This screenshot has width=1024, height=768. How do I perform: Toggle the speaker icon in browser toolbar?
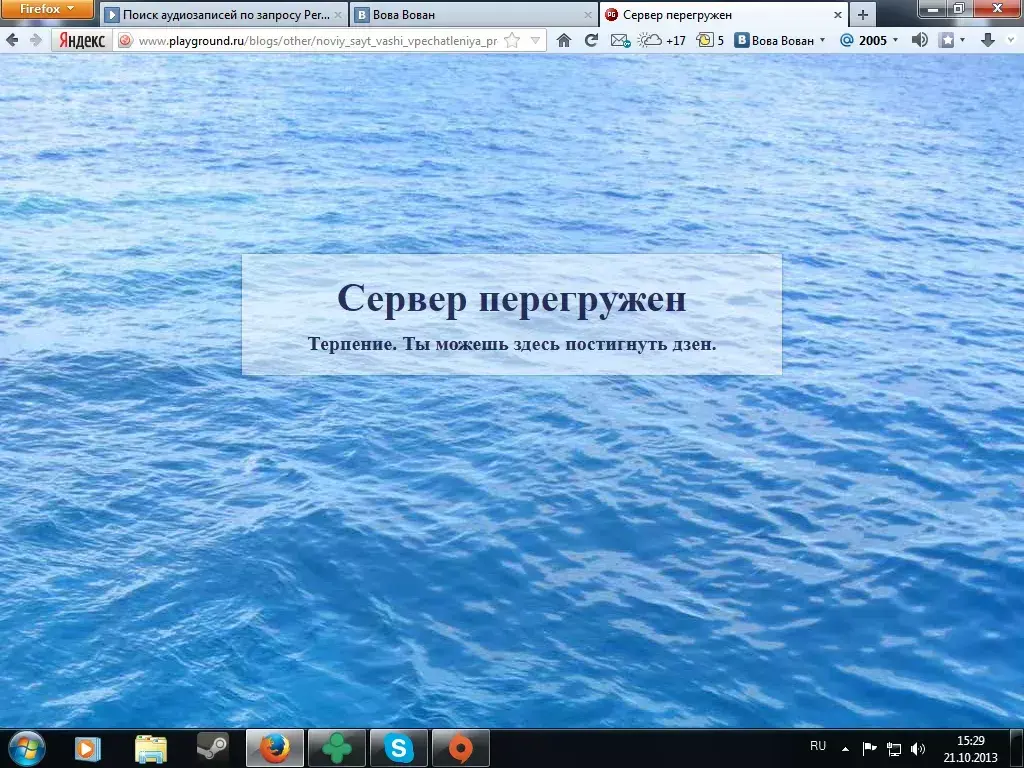(919, 40)
